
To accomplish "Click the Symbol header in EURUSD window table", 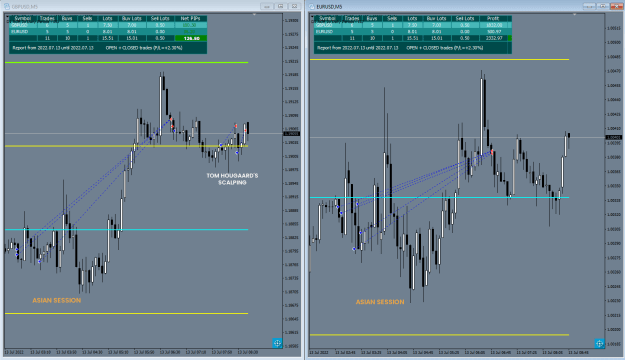I will 327,18.
